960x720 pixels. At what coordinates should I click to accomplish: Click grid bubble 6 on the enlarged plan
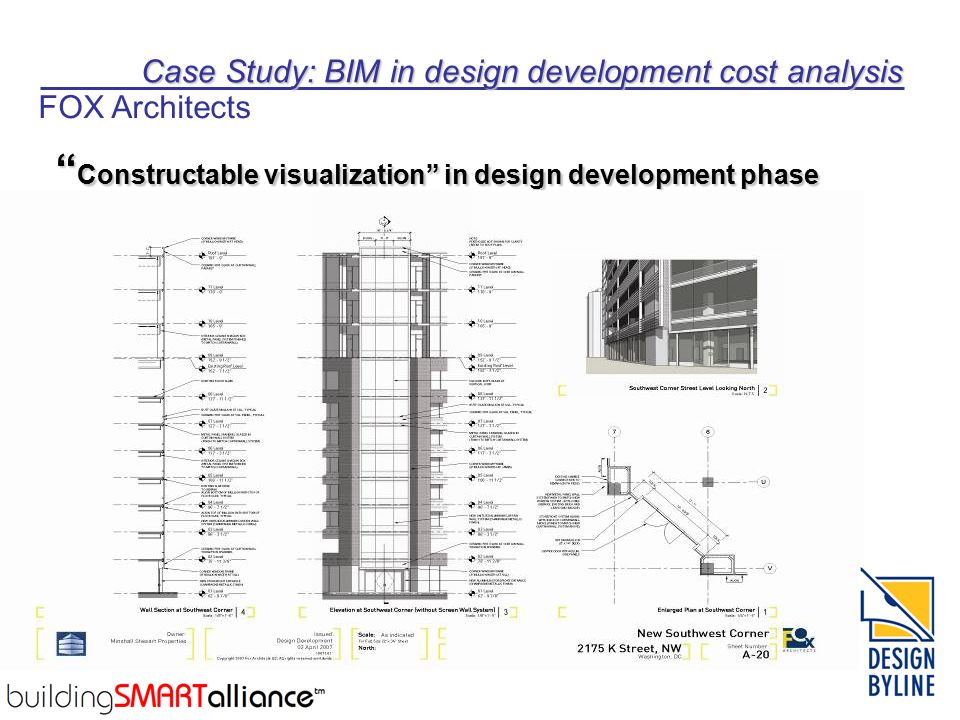(708, 432)
